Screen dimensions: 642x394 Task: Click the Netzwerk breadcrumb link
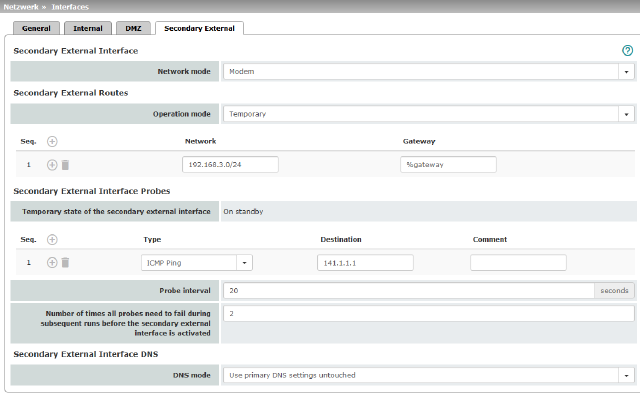tap(21, 7)
